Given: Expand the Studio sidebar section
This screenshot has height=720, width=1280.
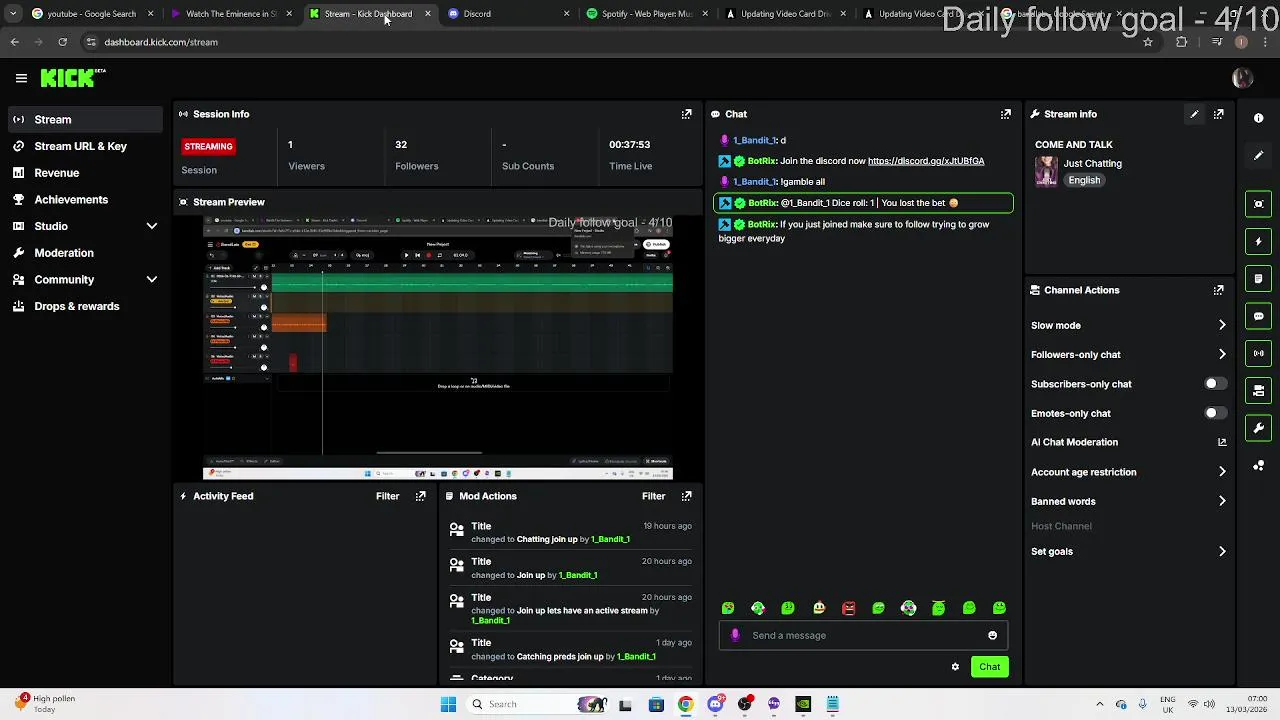Looking at the screenshot, I should pos(152,227).
